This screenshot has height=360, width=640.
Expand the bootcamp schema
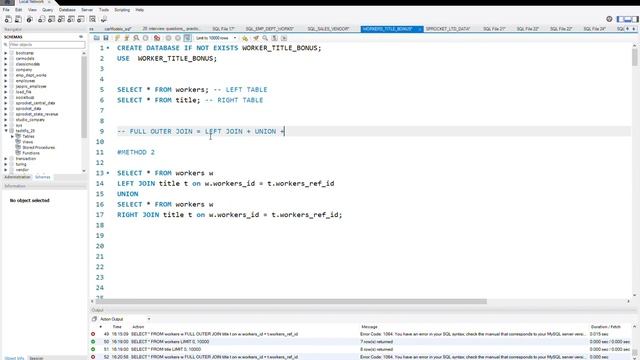pos(6,53)
